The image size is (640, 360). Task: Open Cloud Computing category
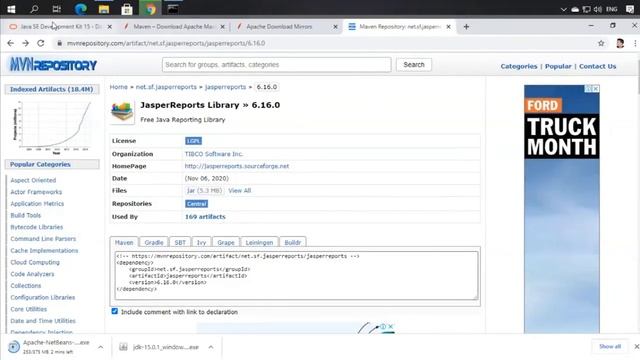[35, 262]
